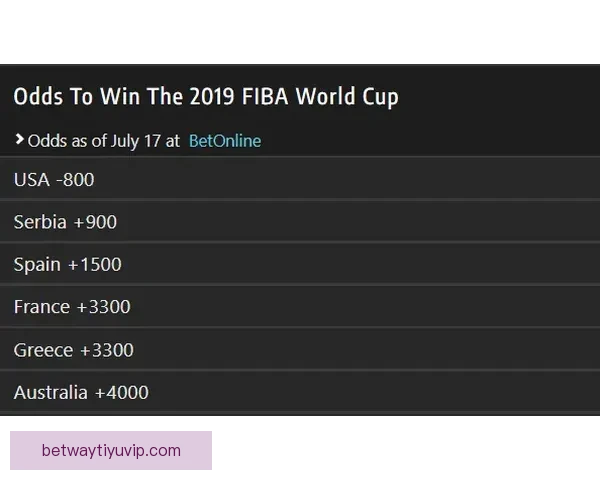The image size is (600, 480).
Task: Select the USA team name
Action: 31,180
